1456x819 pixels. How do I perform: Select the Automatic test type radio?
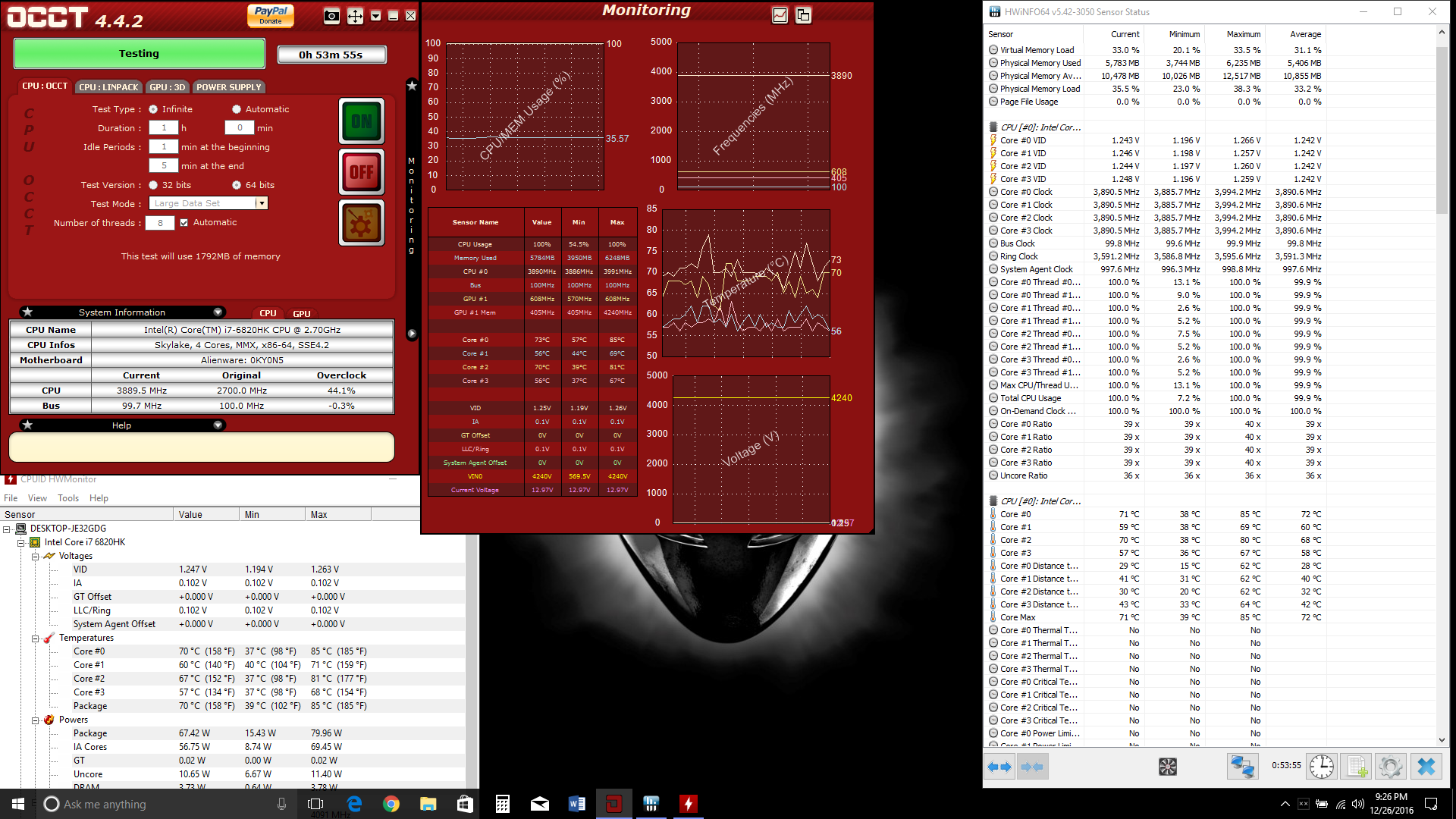tap(237, 109)
